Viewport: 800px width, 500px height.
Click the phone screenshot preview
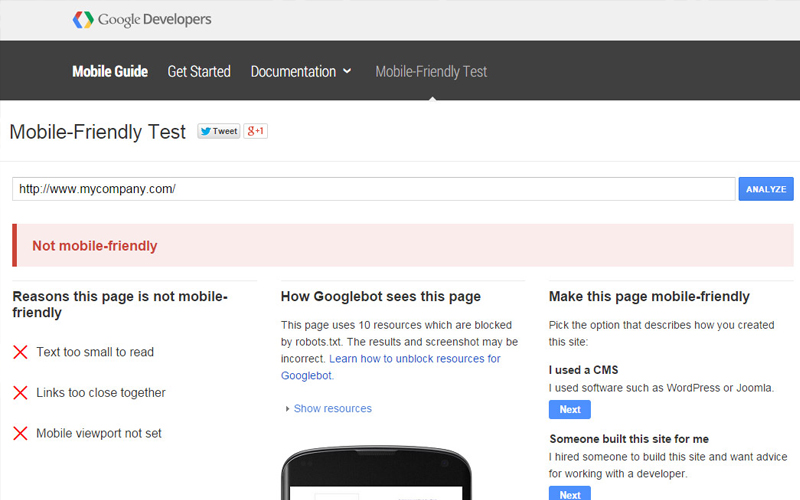click(x=375, y=476)
